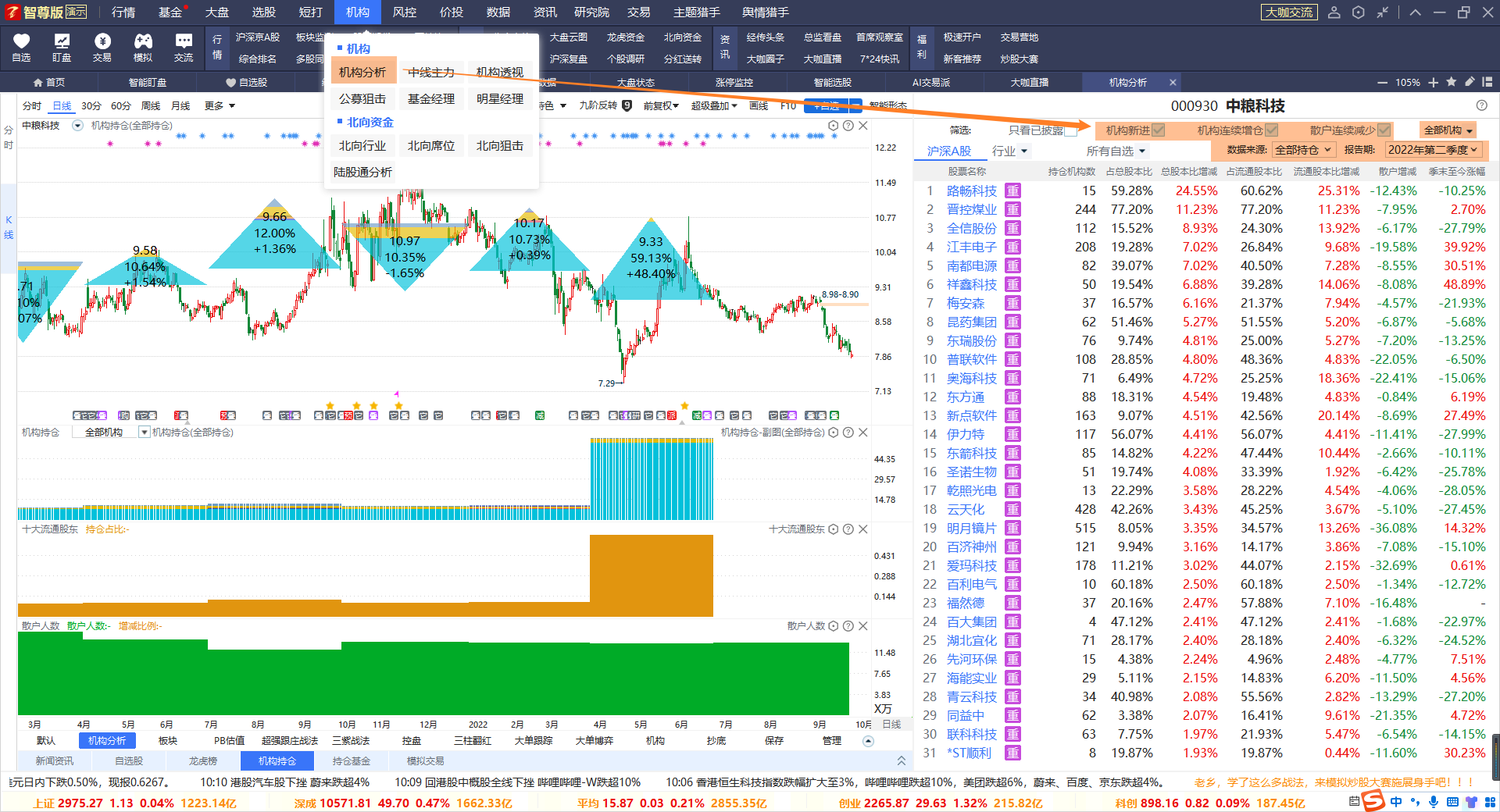The height and width of the screenshot is (812, 1500).
Task: Select the 大单跟踪 indicator button
Action: (534, 740)
